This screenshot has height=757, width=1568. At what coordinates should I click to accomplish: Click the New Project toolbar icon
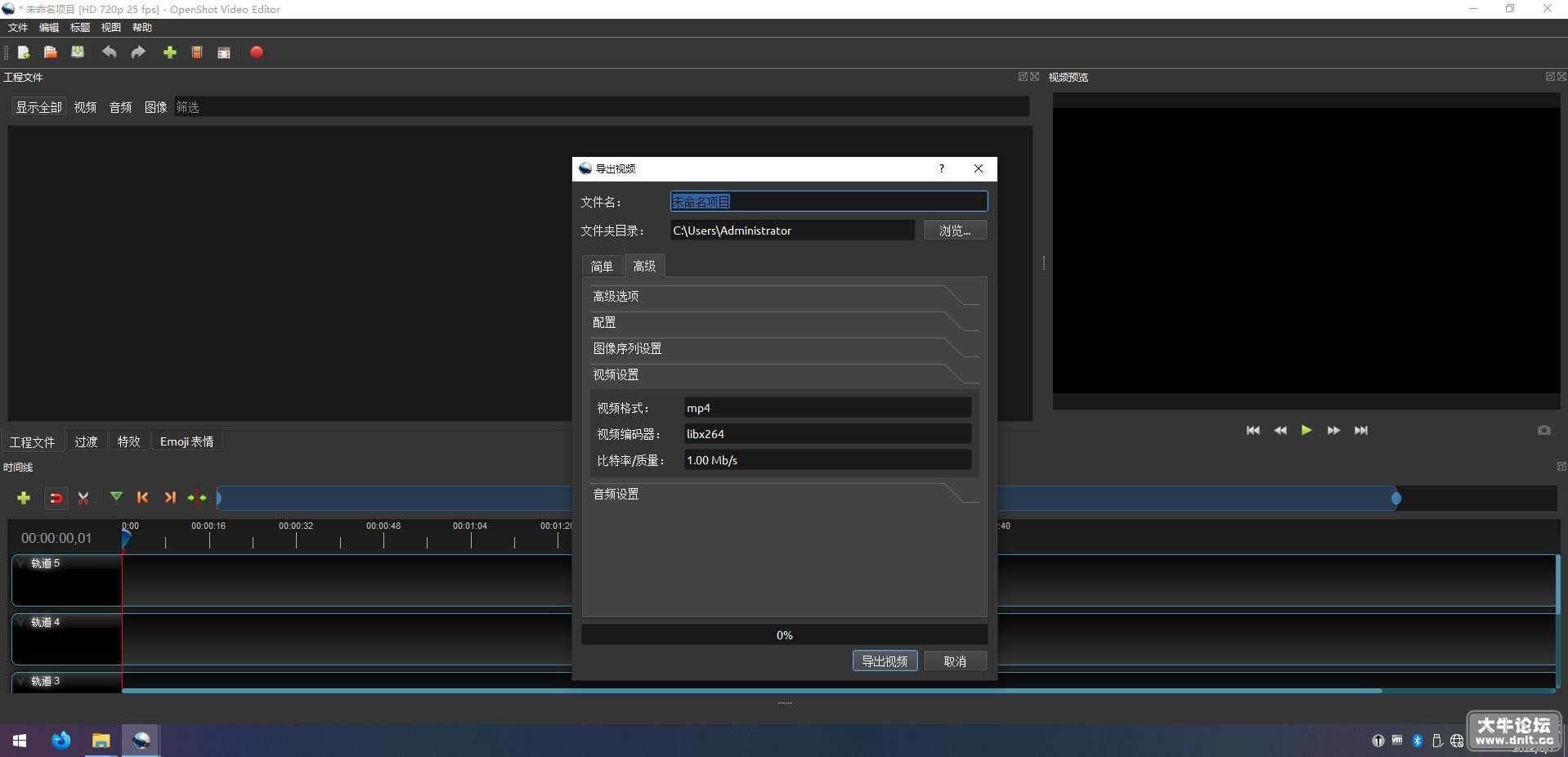tap(24, 52)
